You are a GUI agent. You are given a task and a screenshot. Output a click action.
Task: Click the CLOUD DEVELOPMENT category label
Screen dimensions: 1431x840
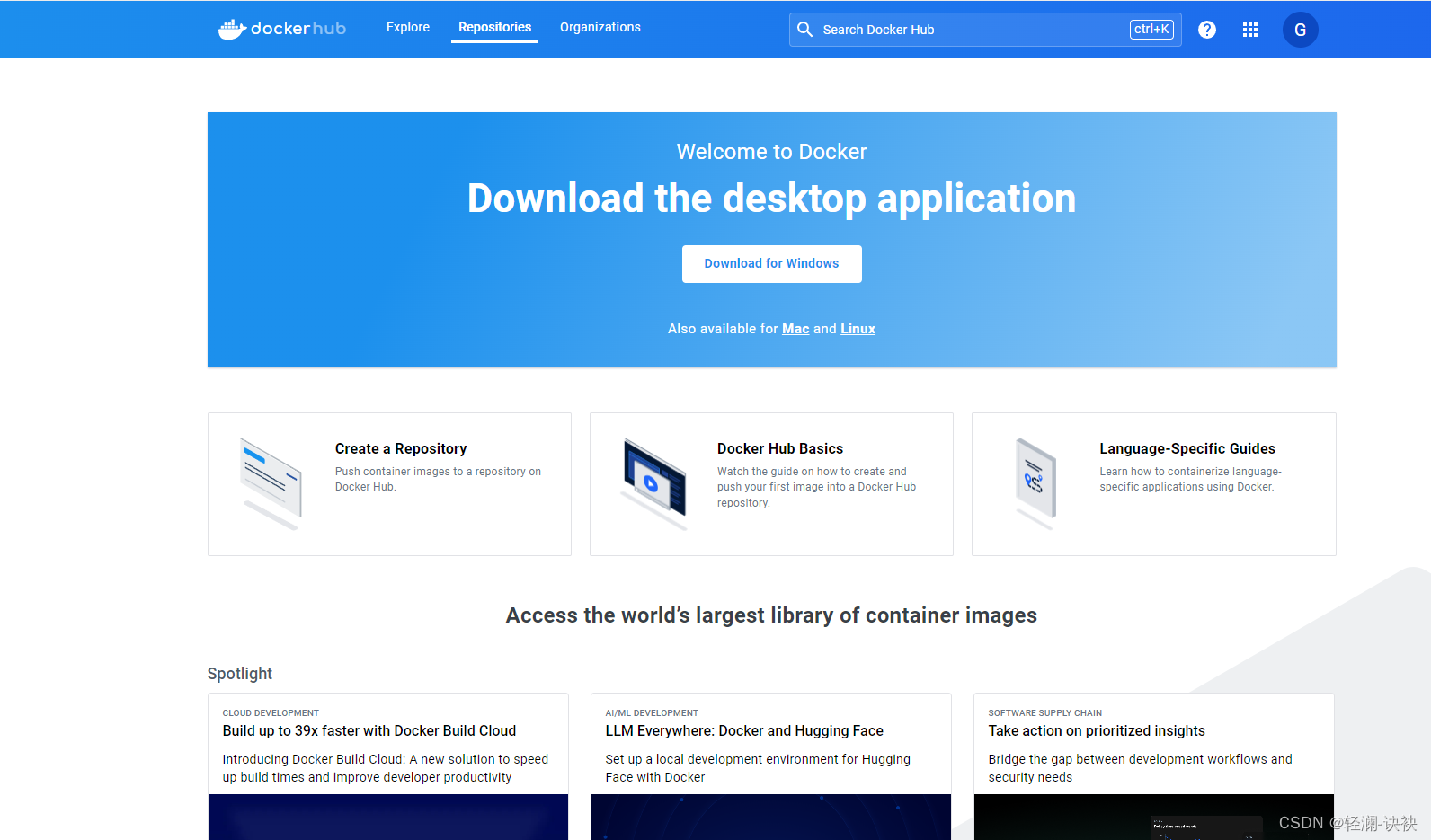tap(271, 713)
